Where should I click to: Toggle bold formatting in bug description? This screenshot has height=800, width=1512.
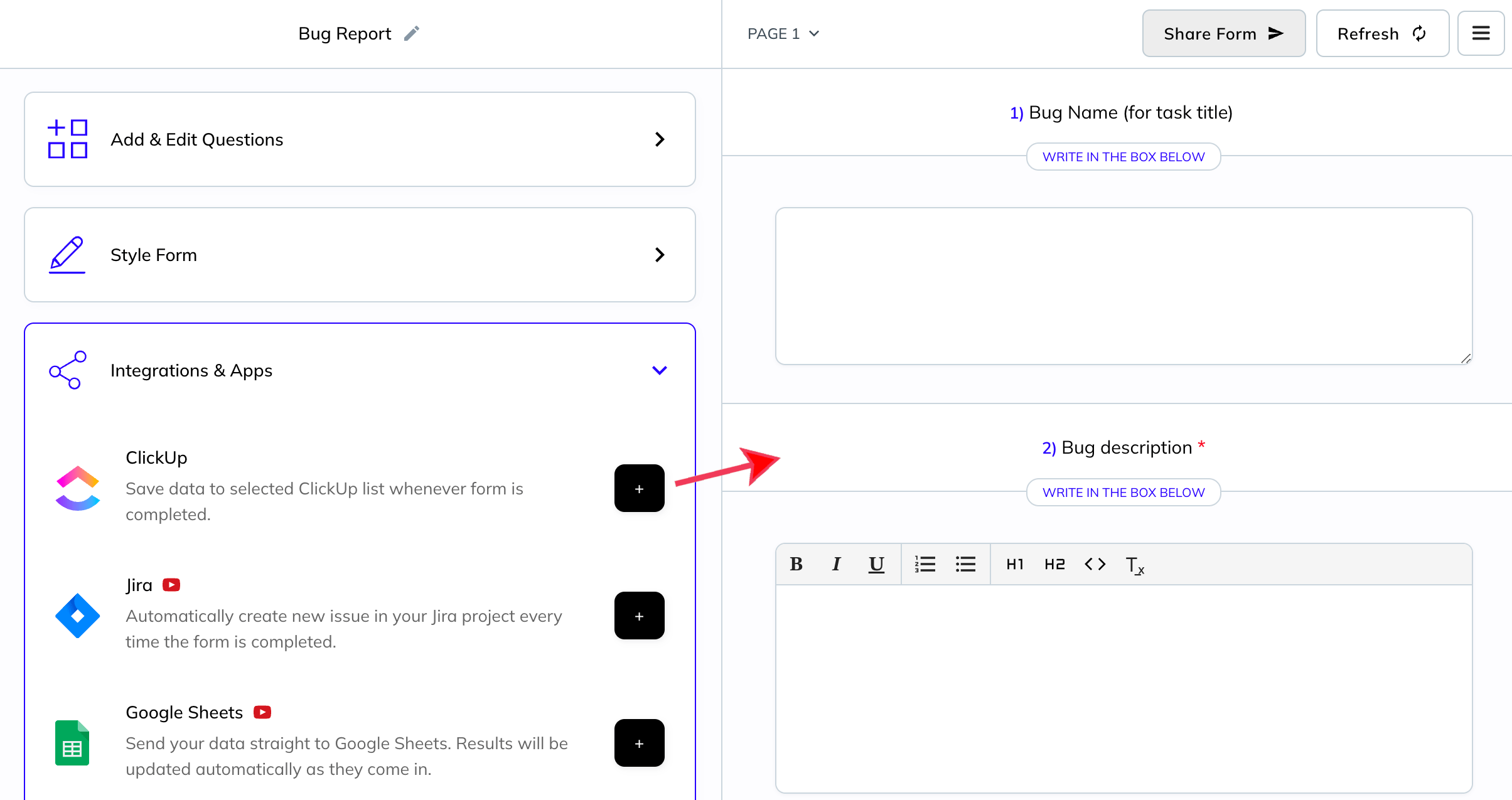click(798, 564)
